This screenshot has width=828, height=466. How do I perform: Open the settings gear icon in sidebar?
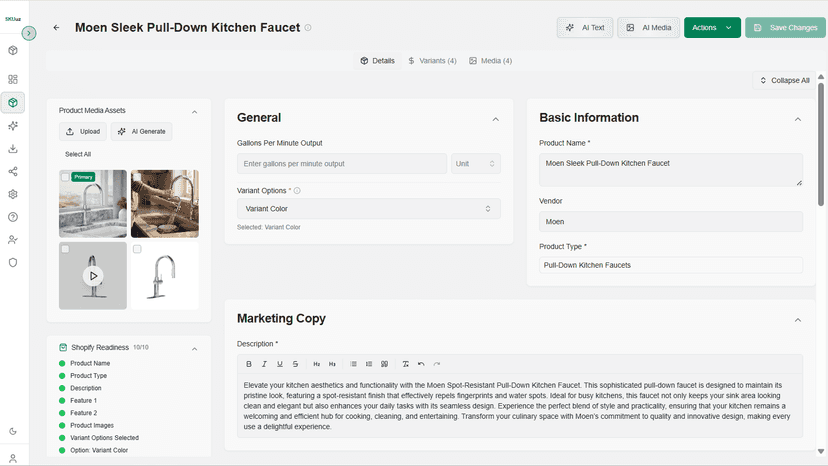[x=13, y=194]
